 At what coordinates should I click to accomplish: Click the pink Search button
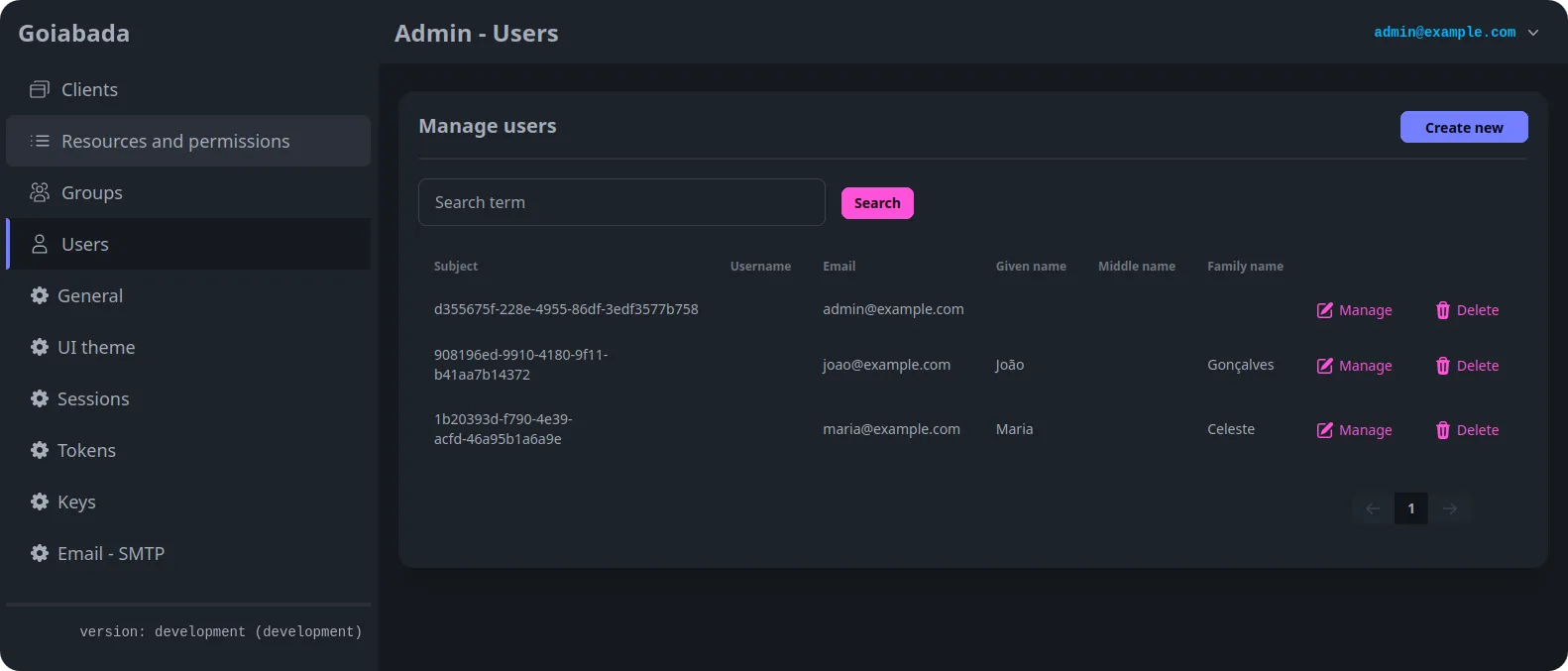point(877,203)
